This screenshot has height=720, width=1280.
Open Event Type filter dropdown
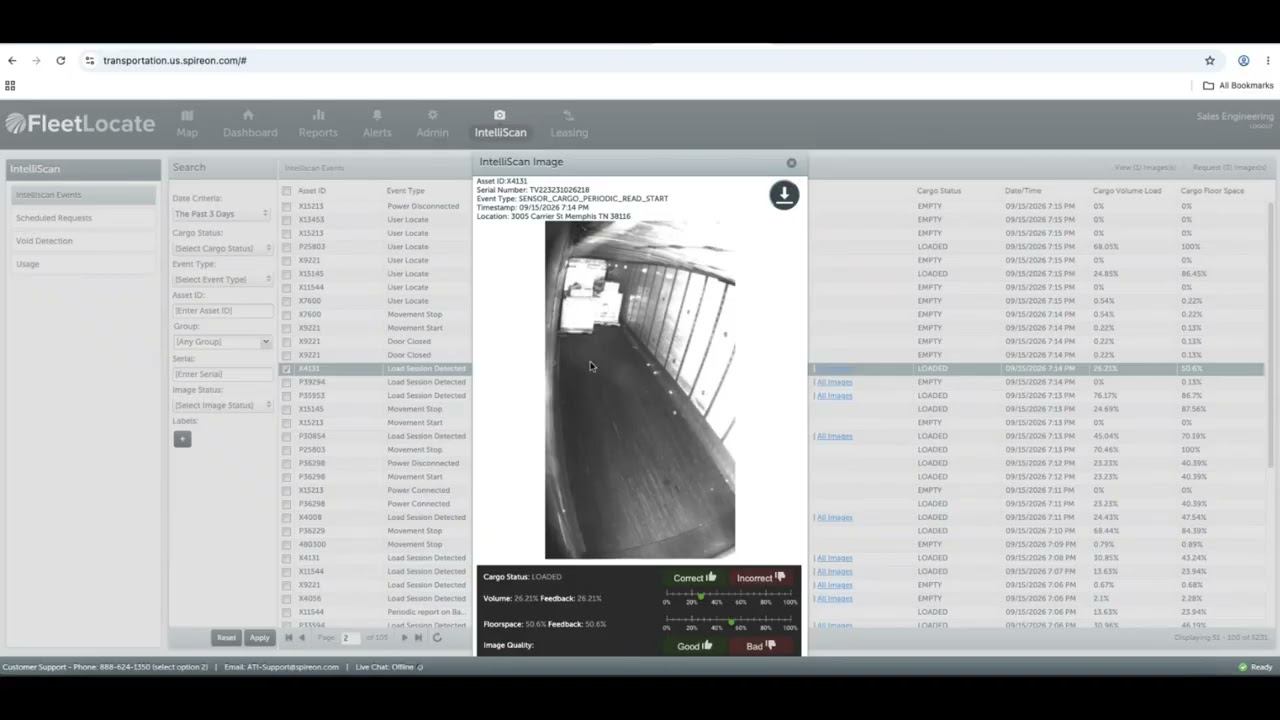(x=222, y=279)
